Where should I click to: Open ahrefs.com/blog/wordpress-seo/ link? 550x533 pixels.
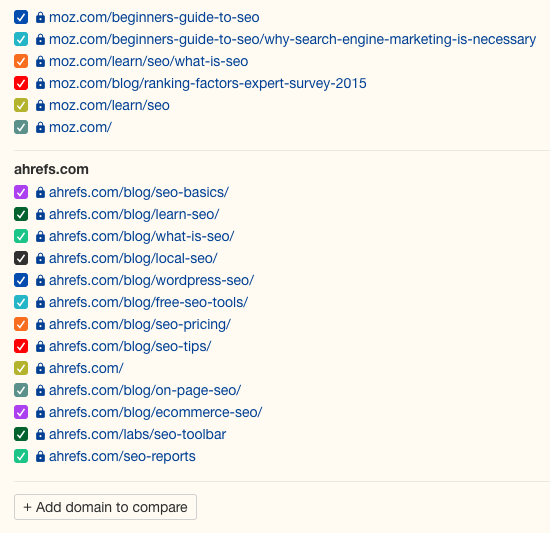click(x=152, y=281)
